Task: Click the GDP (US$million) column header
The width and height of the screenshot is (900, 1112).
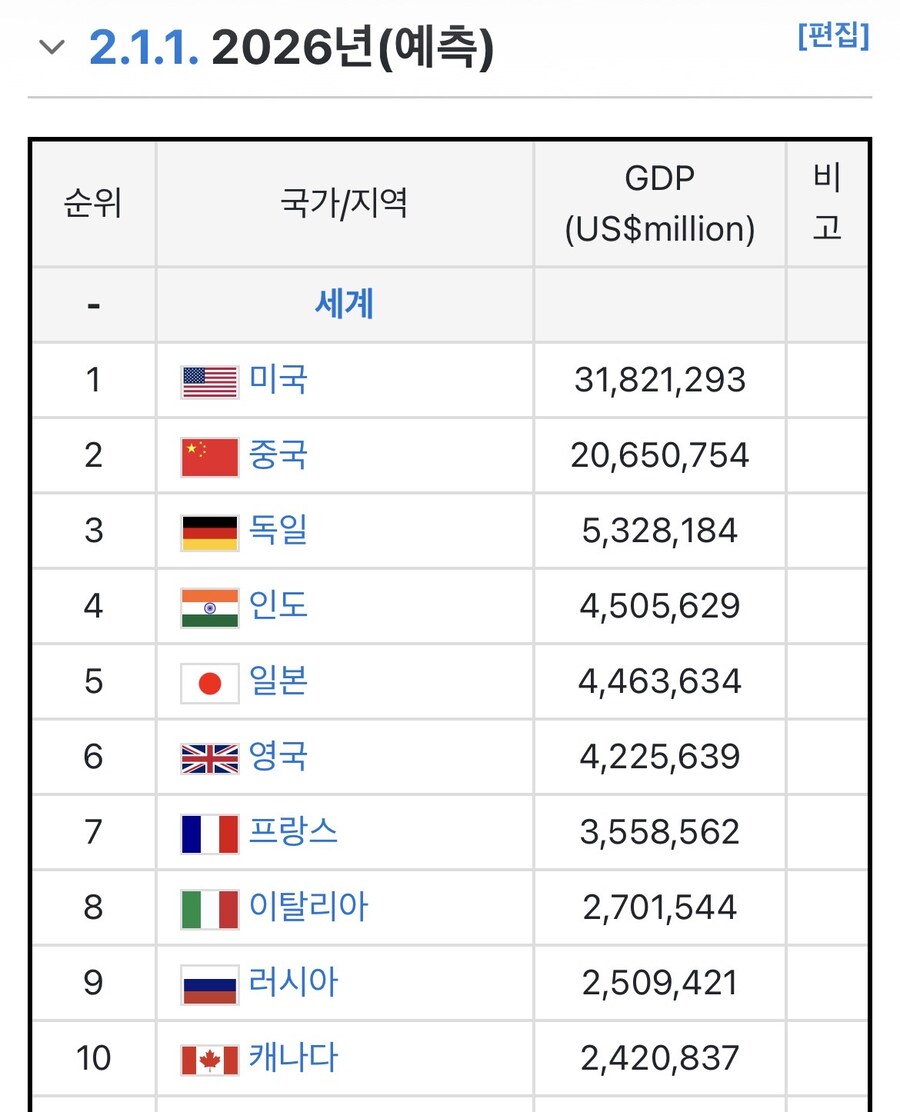Action: [659, 203]
